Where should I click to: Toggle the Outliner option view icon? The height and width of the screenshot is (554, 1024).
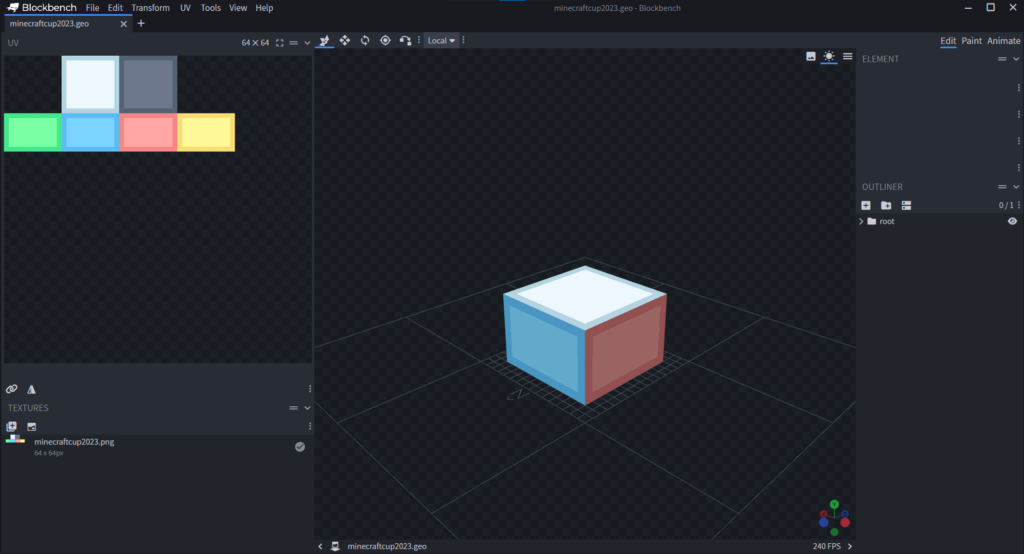click(x=906, y=205)
